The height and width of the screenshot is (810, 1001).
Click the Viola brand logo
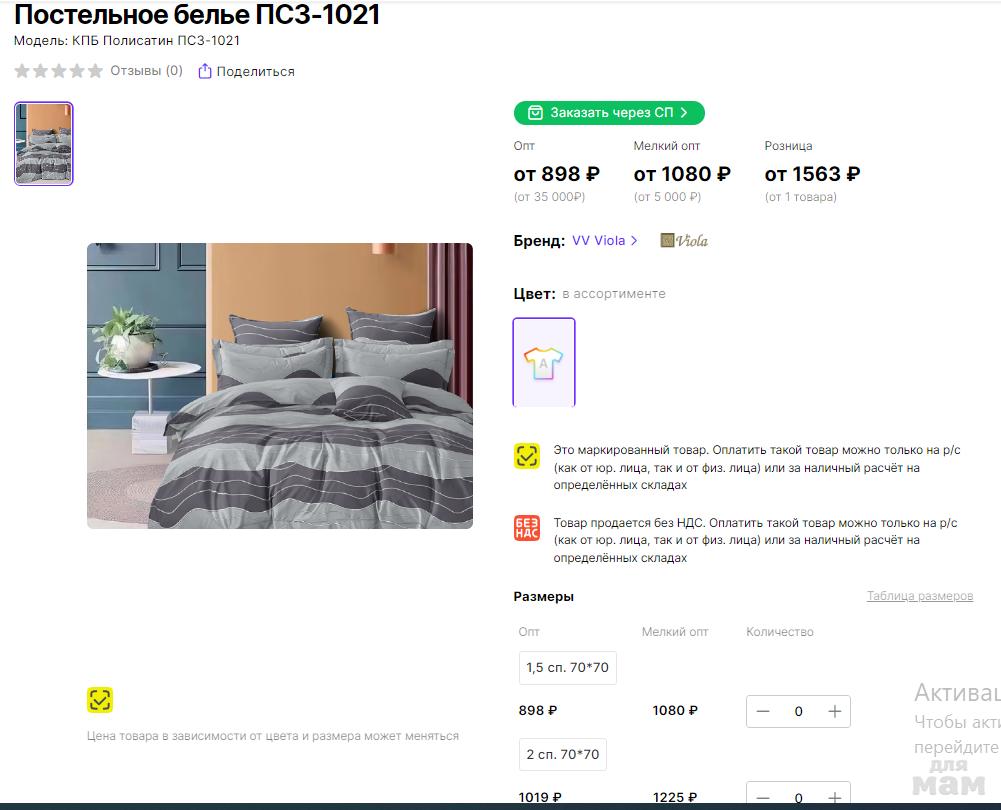pyautogui.click(x=684, y=241)
